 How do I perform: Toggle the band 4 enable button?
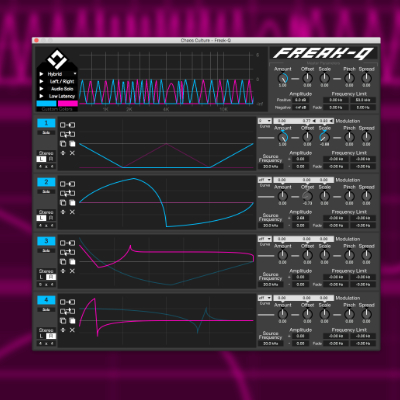pos(46,300)
